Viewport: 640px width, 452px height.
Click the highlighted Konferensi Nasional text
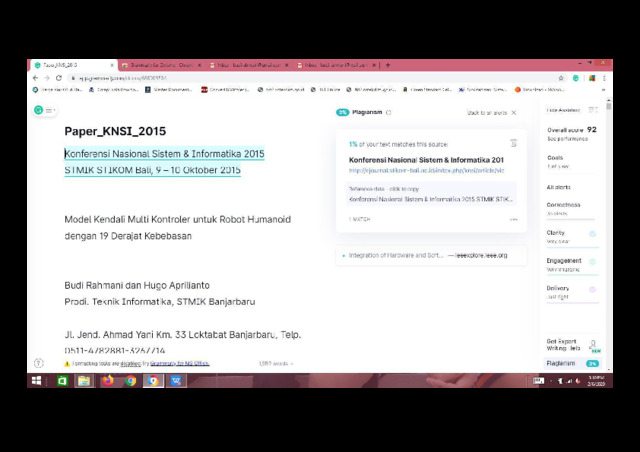pos(164,154)
